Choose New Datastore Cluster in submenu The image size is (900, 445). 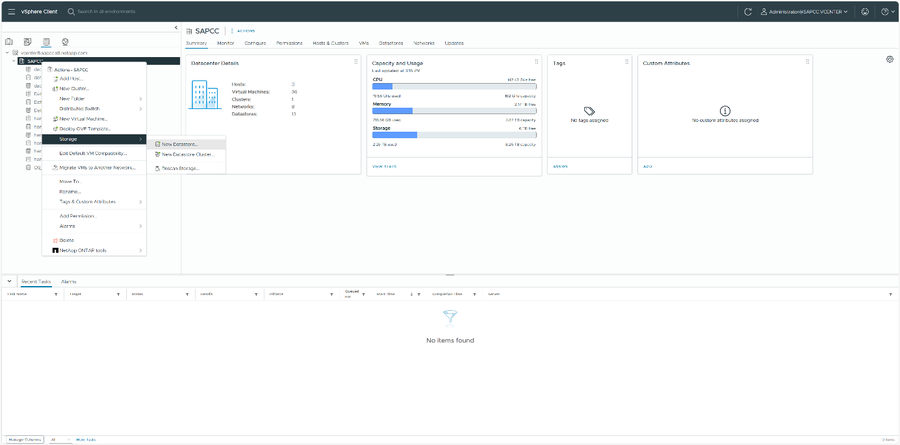coord(187,154)
